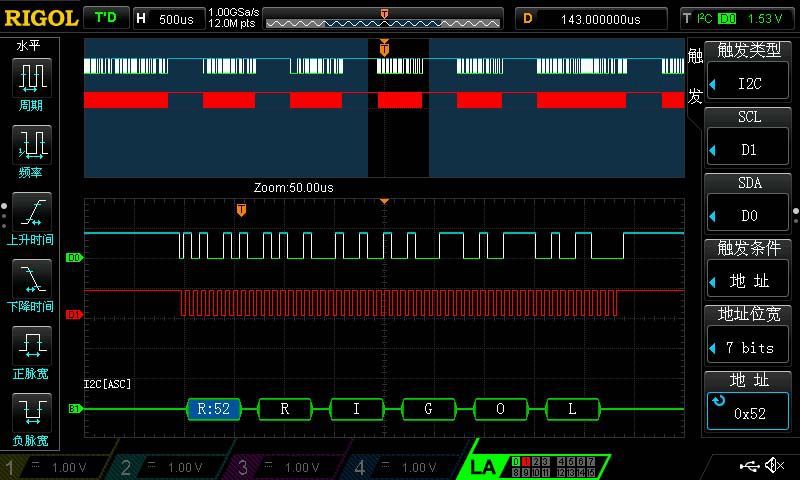
Task: Click the speaker mute icon
Action: tap(774, 465)
